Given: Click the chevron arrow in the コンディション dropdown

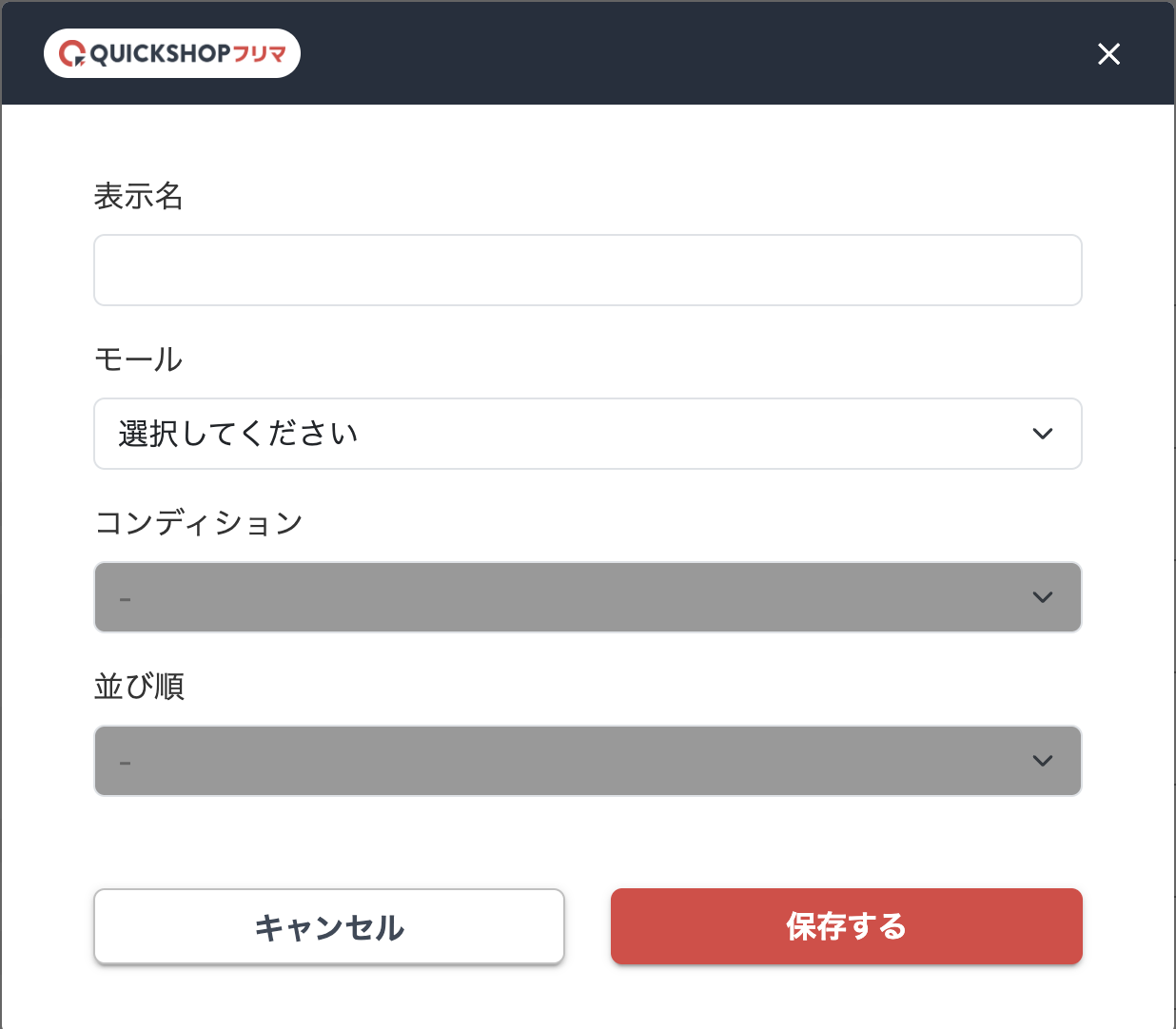Looking at the screenshot, I should click(x=1043, y=597).
